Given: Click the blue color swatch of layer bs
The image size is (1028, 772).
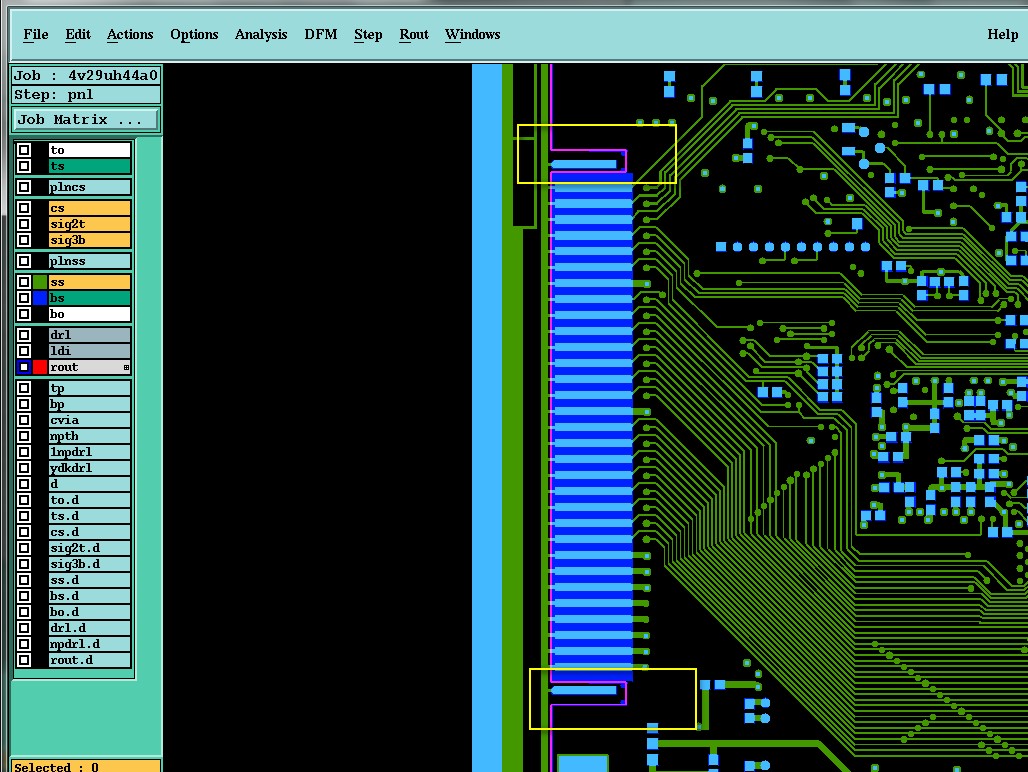Looking at the screenshot, I should click(40, 298).
